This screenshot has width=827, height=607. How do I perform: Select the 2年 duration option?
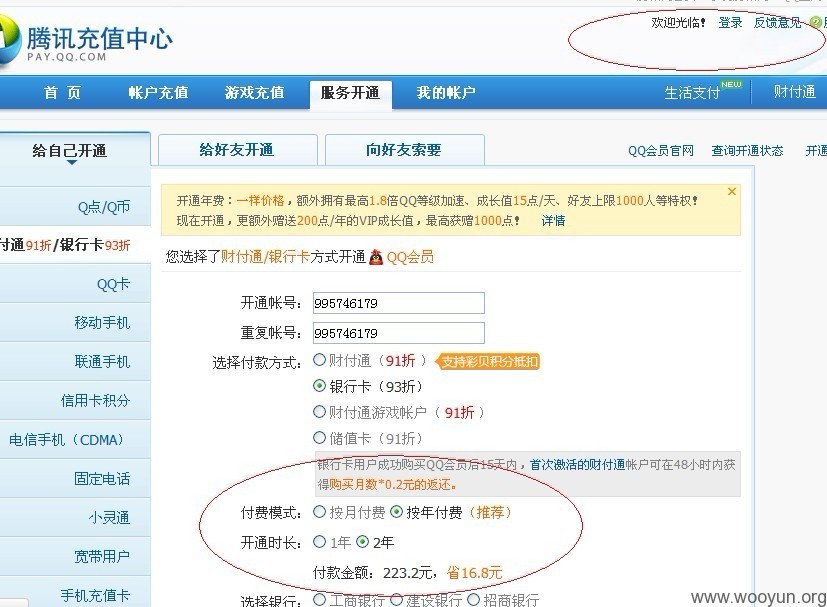coord(362,542)
